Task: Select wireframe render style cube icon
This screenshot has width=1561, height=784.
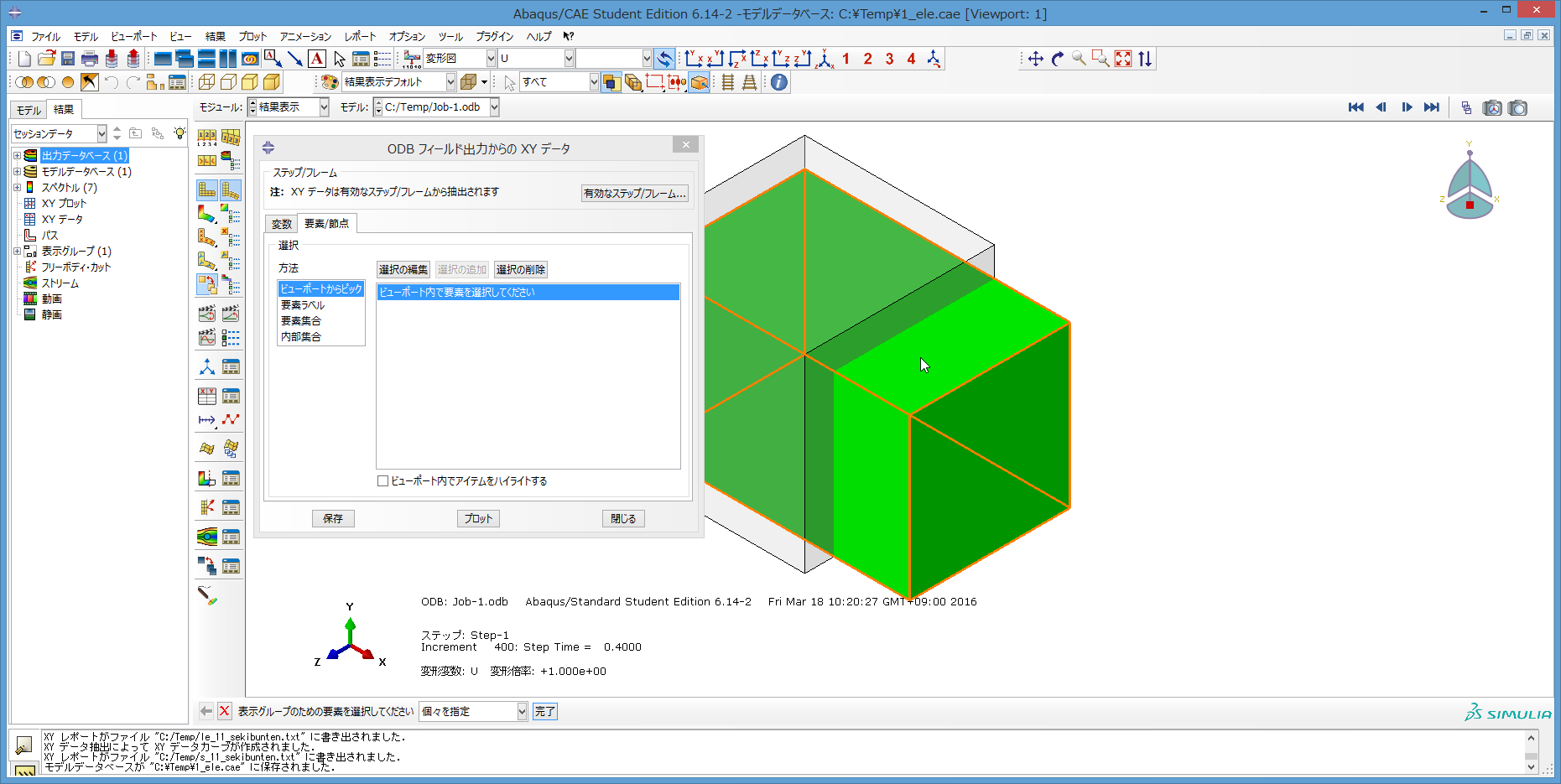Action: 206,82
